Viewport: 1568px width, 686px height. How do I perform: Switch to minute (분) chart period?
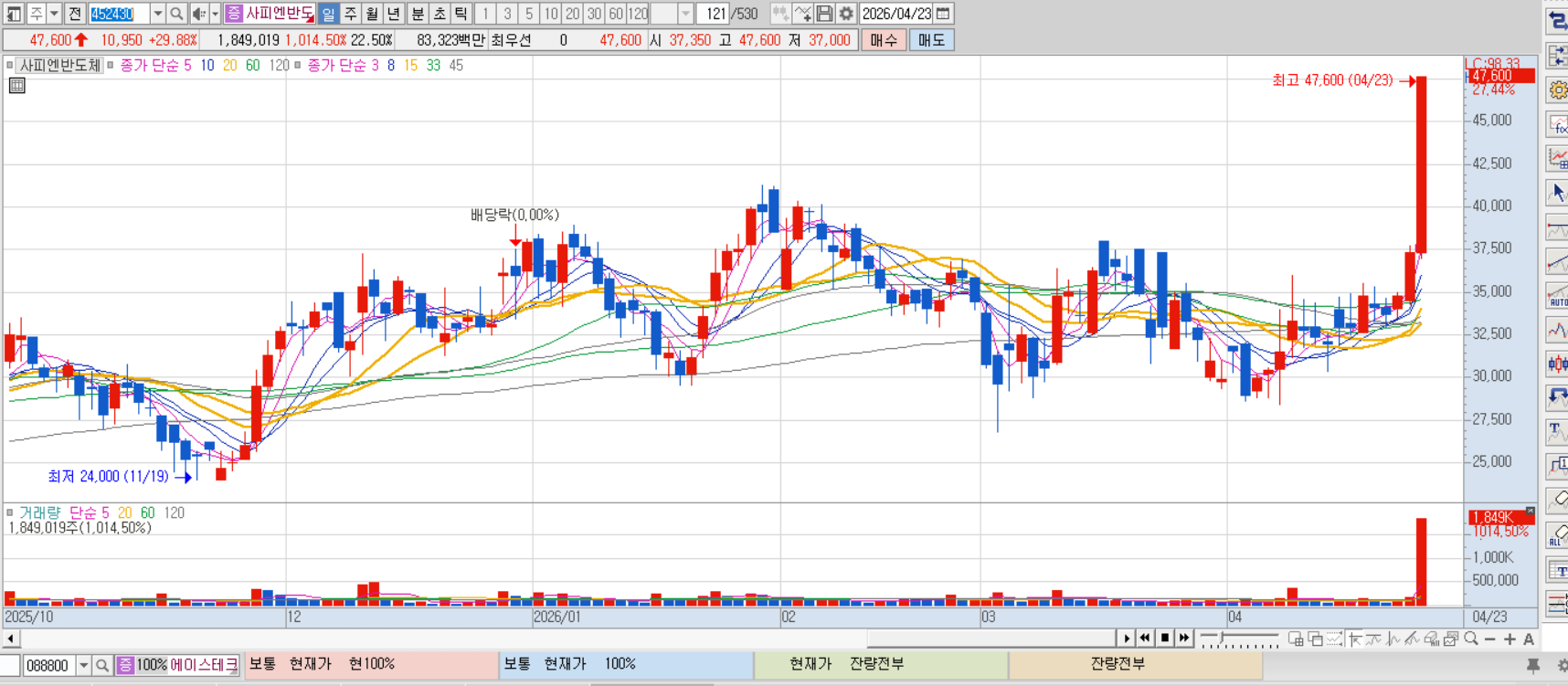click(x=418, y=14)
